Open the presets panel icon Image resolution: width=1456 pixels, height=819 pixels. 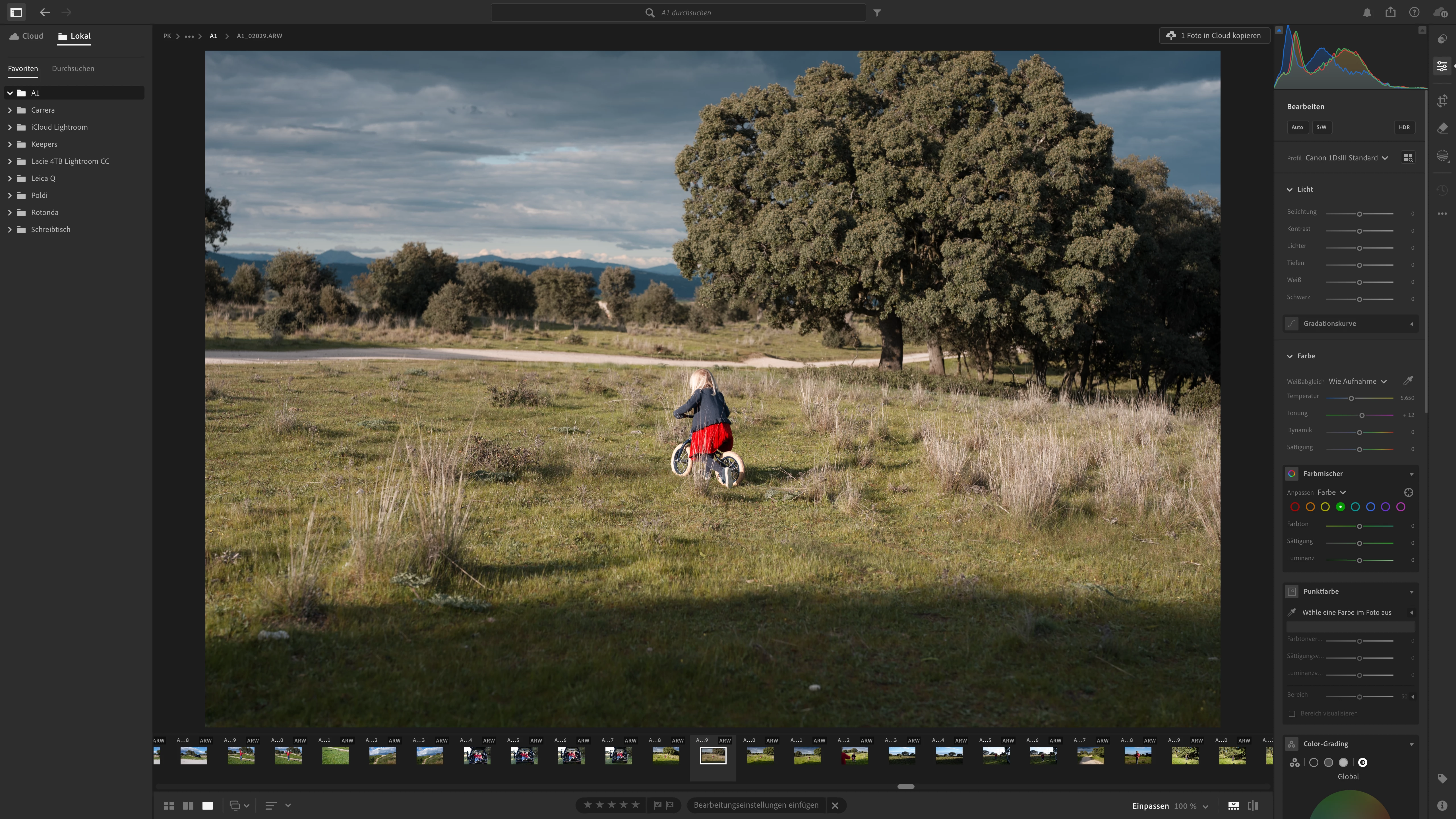[x=1442, y=39]
